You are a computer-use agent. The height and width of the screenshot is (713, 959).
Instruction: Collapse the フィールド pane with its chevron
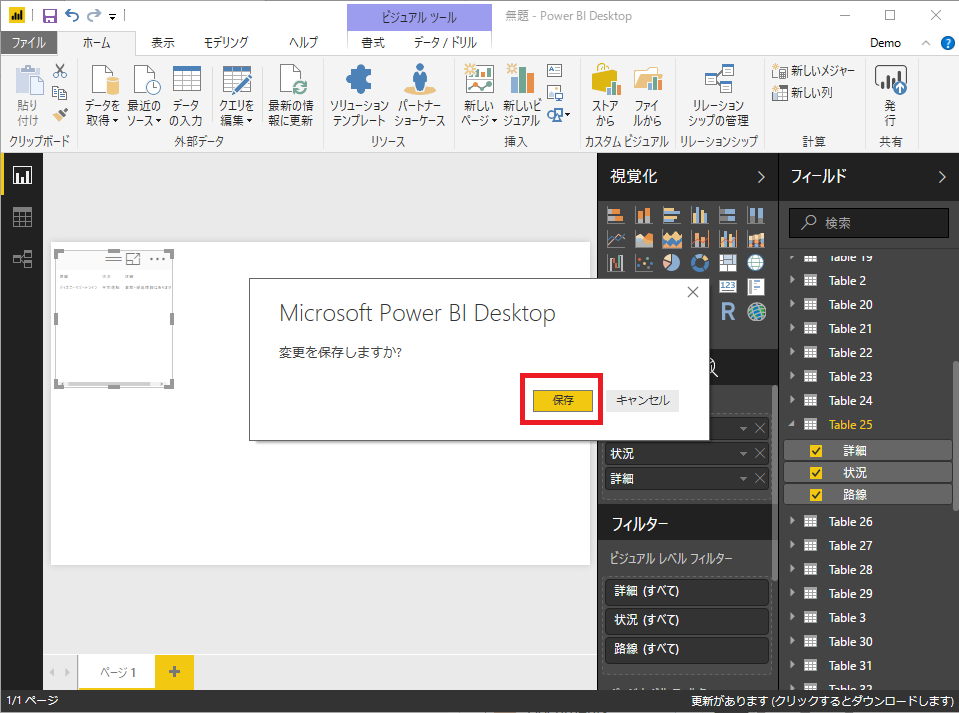click(x=941, y=177)
